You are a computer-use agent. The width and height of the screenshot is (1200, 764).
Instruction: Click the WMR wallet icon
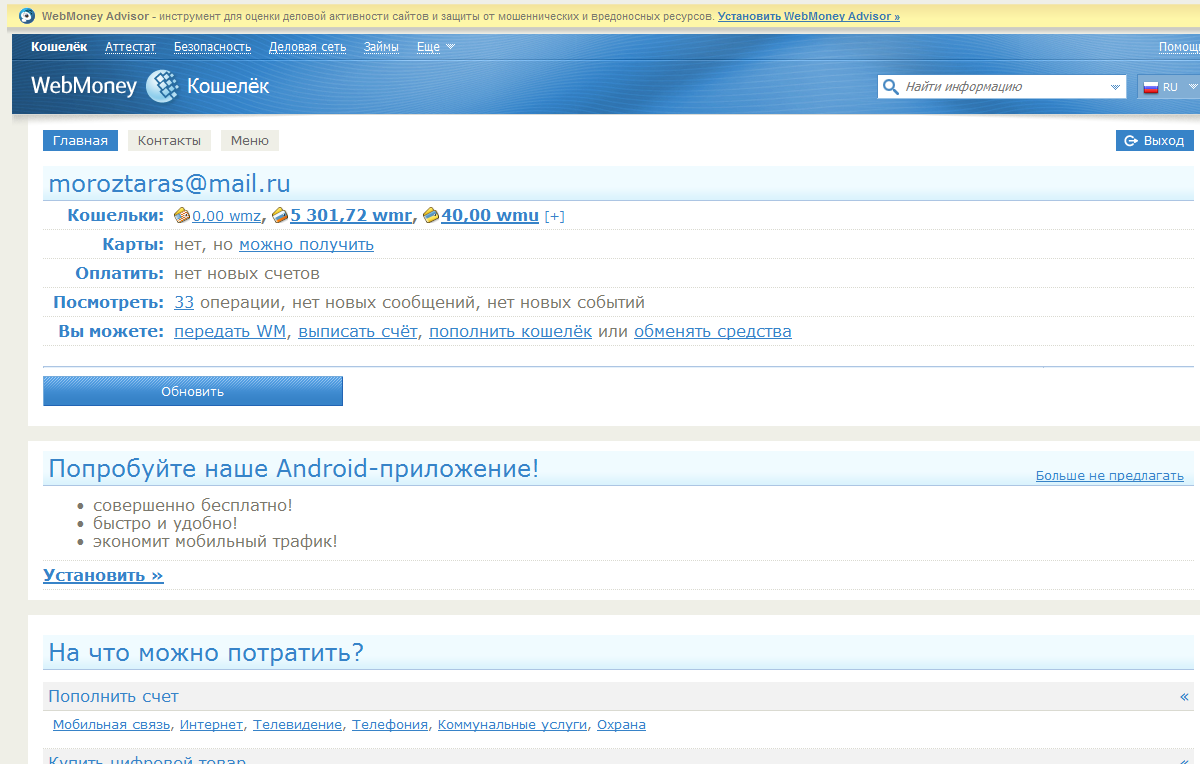point(280,215)
